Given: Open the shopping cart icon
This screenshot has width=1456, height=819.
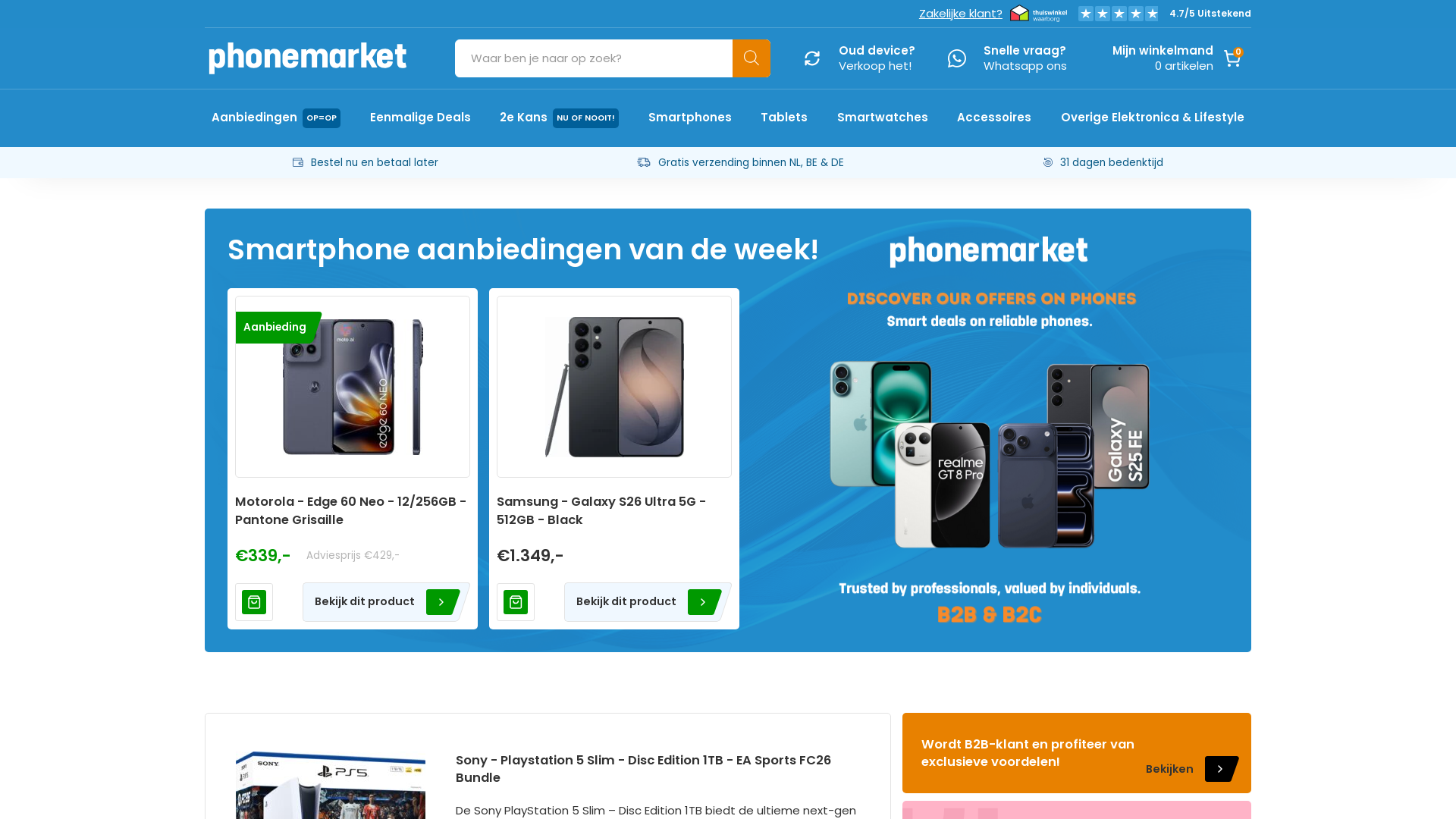Looking at the screenshot, I should pyautogui.click(x=1232, y=58).
